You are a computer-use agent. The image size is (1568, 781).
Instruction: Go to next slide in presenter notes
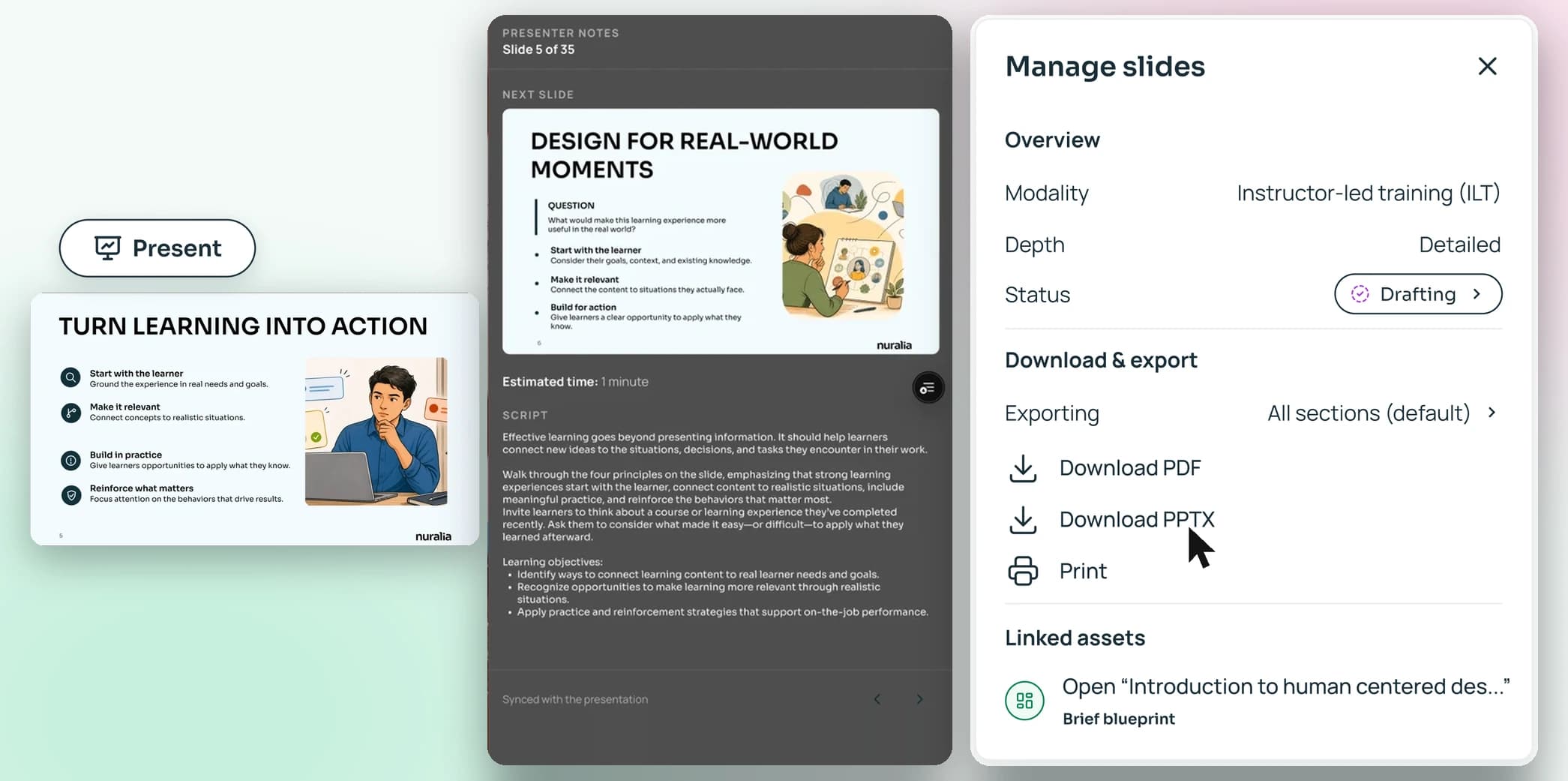pyautogui.click(x=919, y=699)
